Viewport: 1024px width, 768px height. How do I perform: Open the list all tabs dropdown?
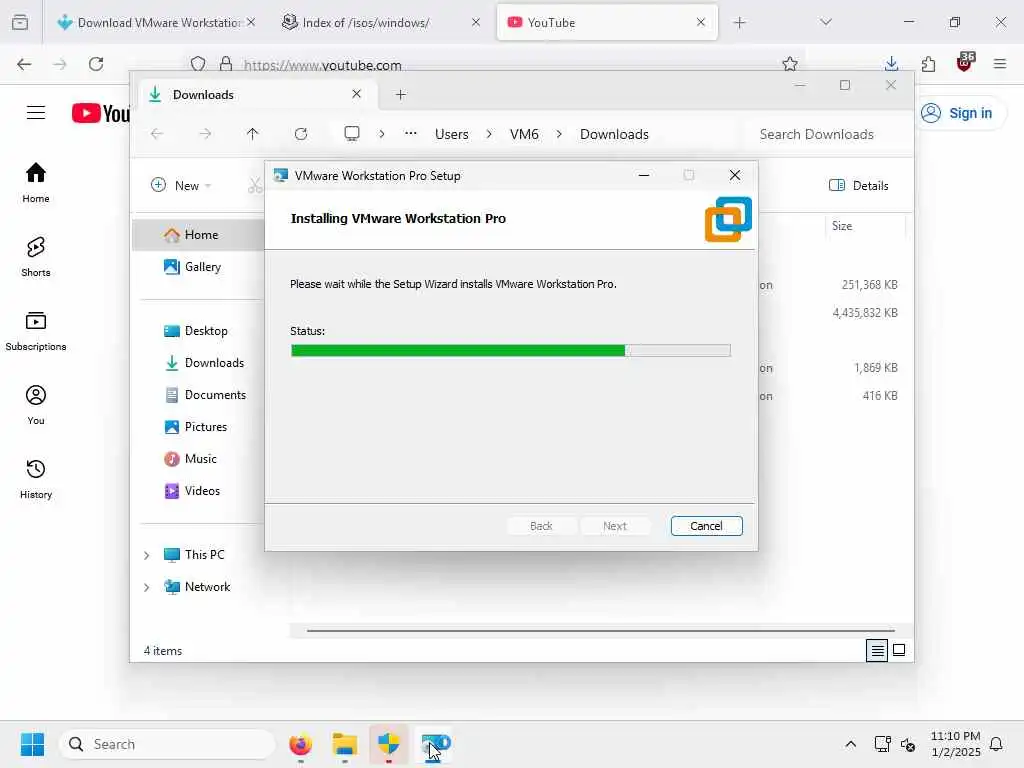[826, 22]
